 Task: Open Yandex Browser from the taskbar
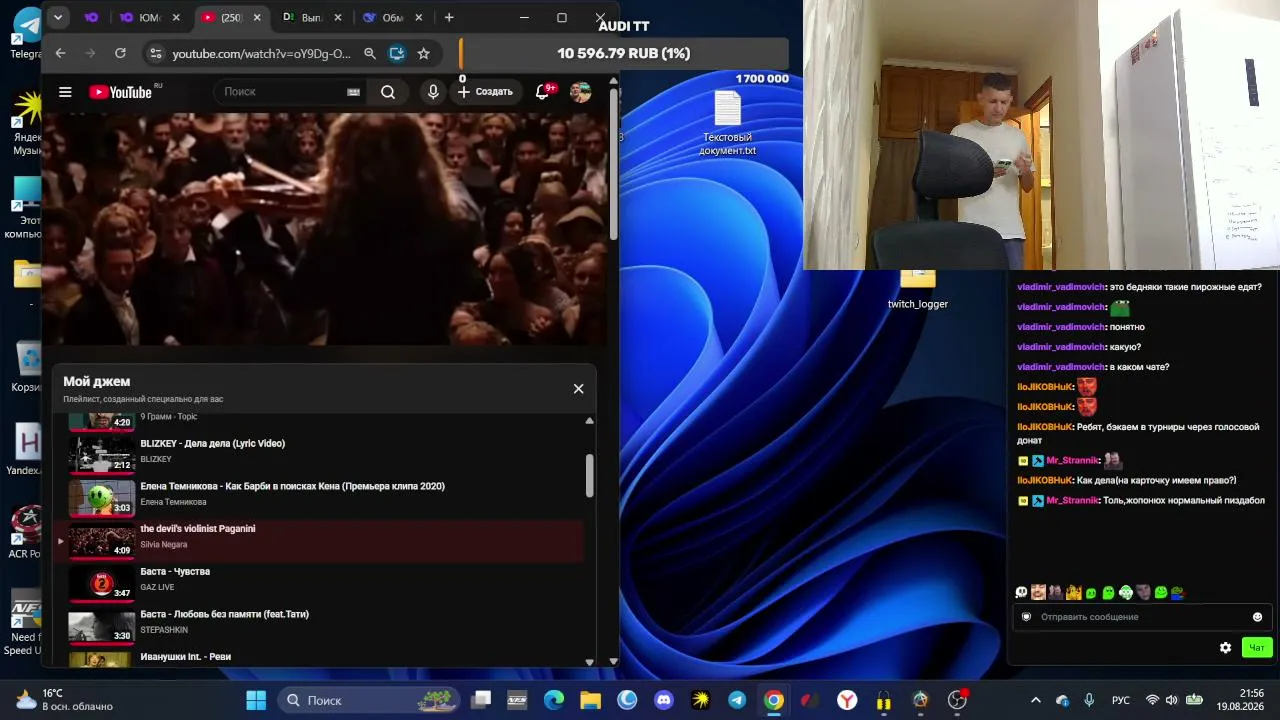(847, 700)
